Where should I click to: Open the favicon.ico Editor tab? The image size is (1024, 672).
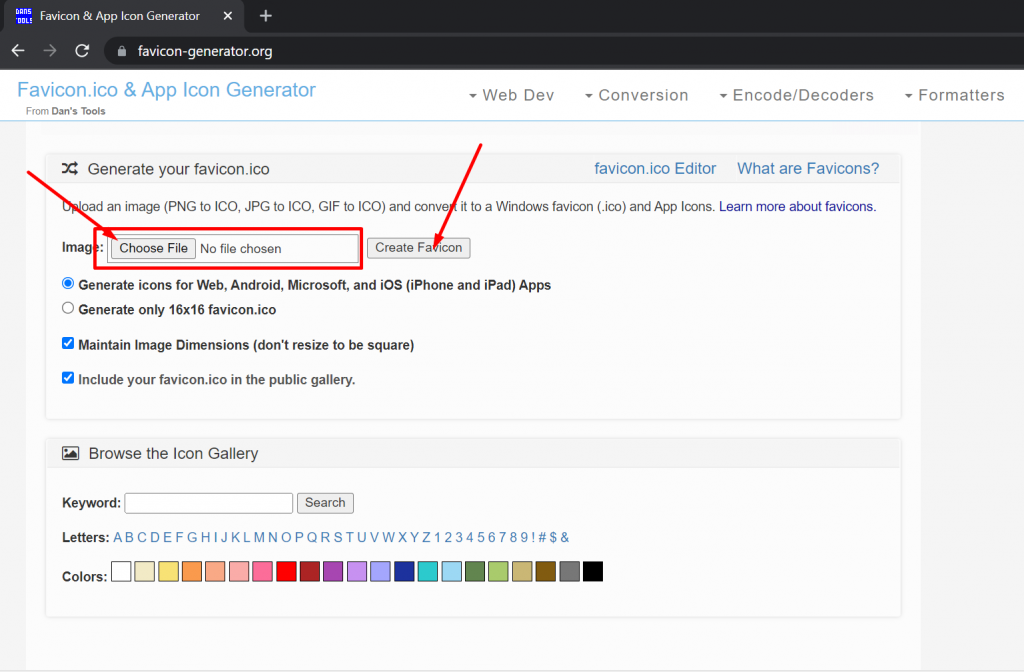(x=655, y=168)
